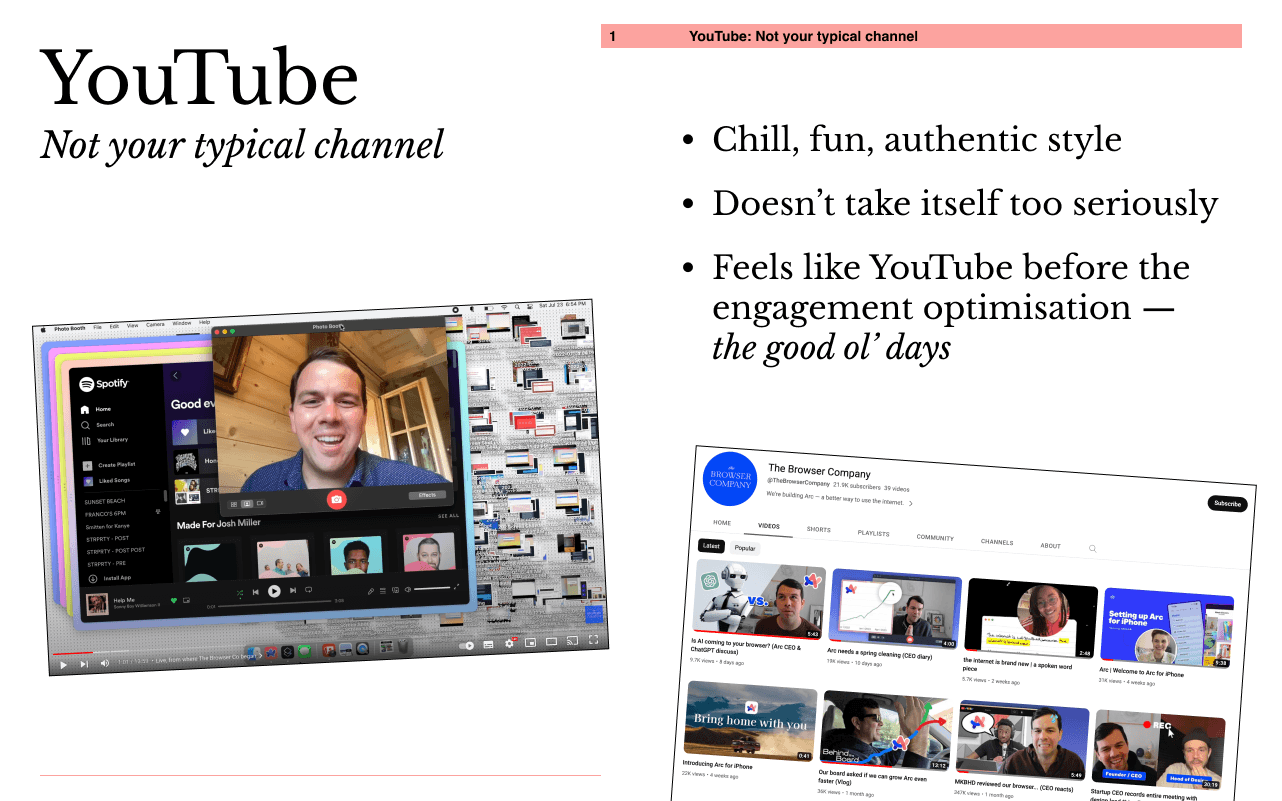
Task: Seek on the red YouTube progress bar
Action: (72, 653)
